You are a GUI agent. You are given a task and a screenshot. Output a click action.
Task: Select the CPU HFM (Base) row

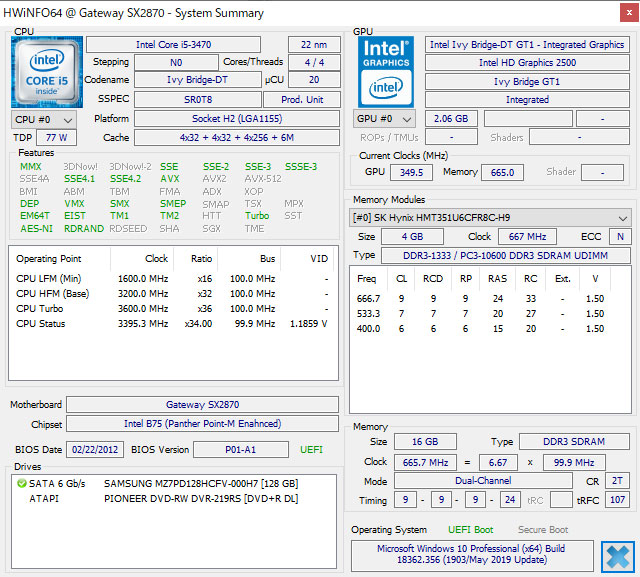173,294
